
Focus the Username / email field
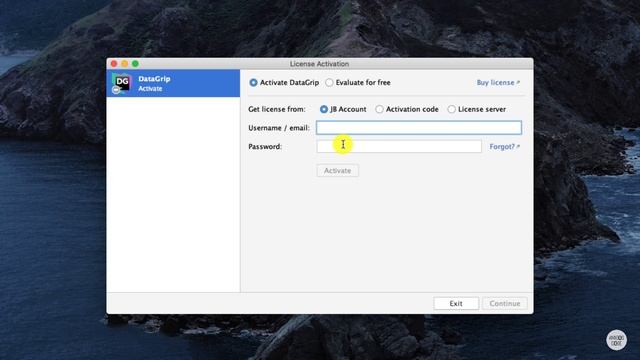419,128
